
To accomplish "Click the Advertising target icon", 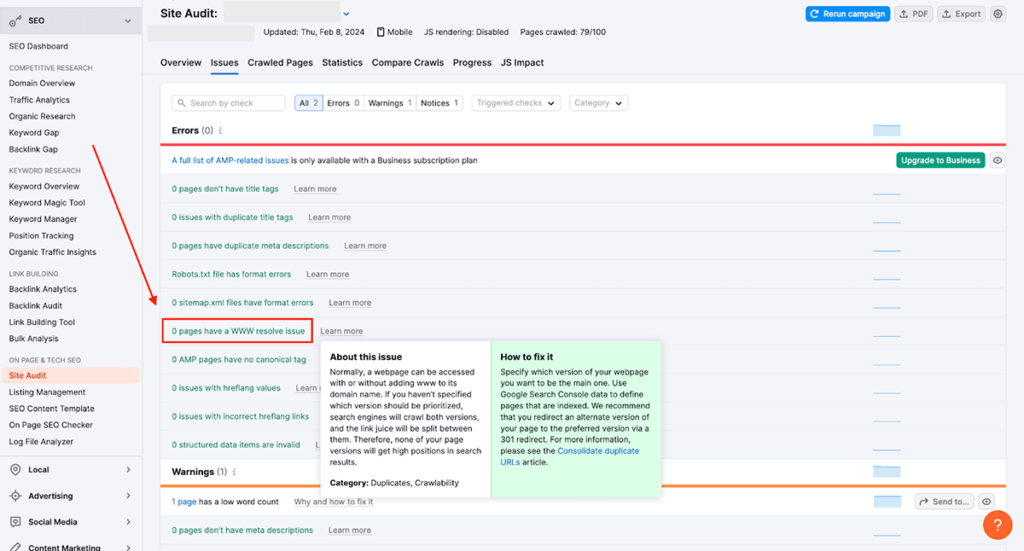I will coord(16,496).
